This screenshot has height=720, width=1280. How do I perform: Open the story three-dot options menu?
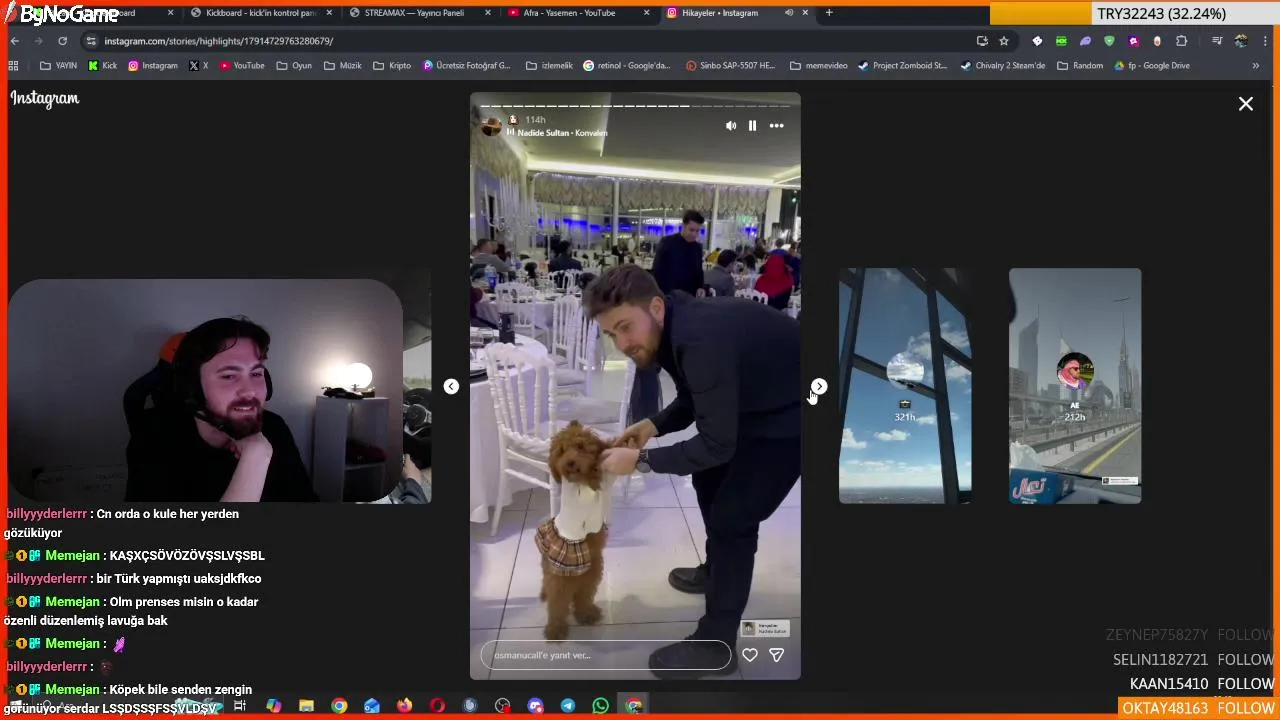coord(776,126)
